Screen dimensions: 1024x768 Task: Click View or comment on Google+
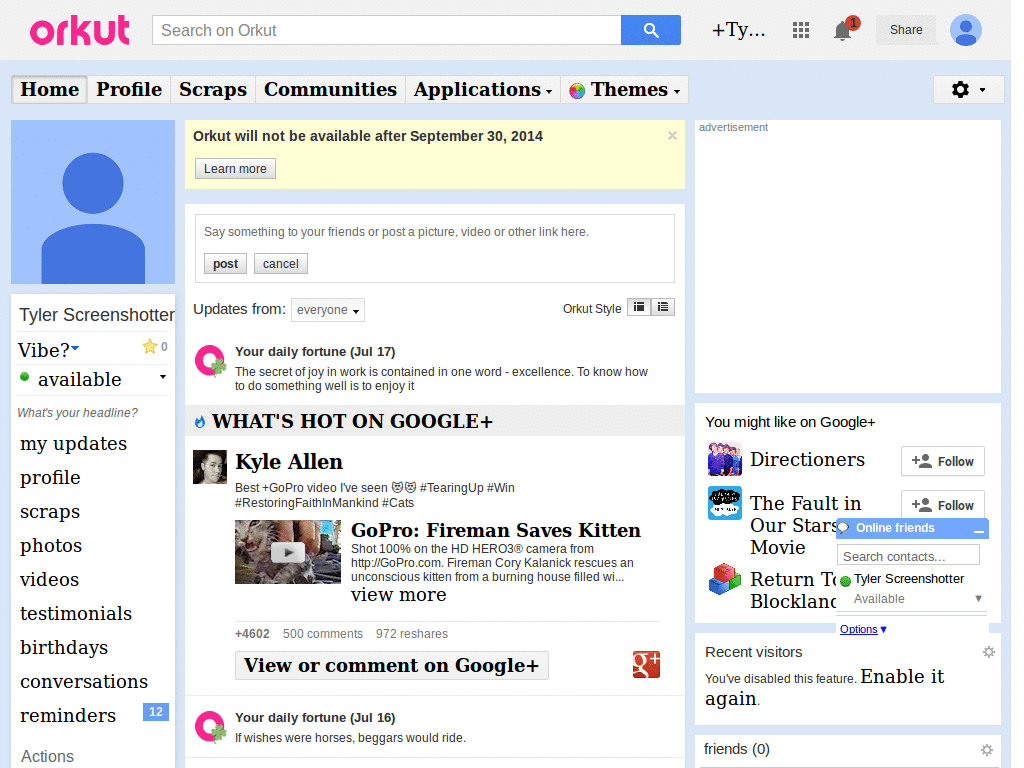pyautogui.click(x=392, y=665)
